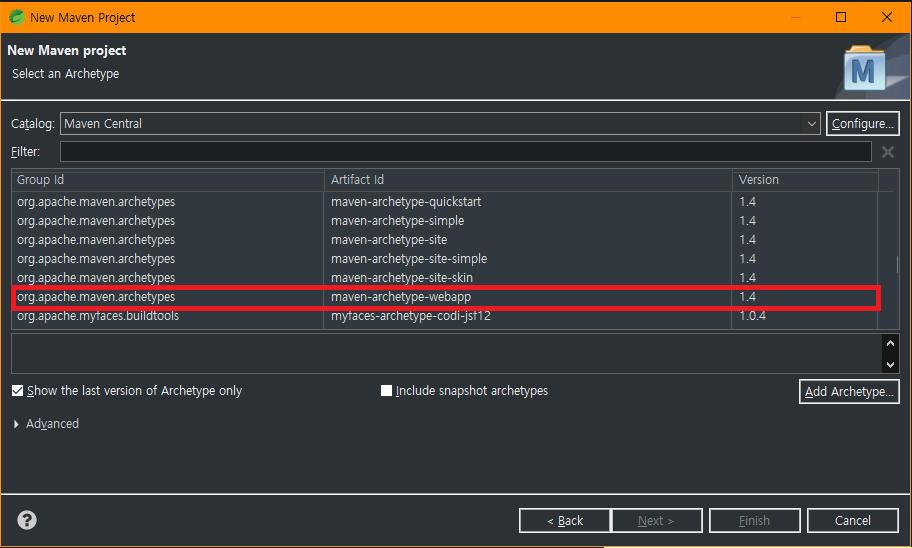Click the description box scroll down arrow
912x548 pixels.
(x=890, y=365)
